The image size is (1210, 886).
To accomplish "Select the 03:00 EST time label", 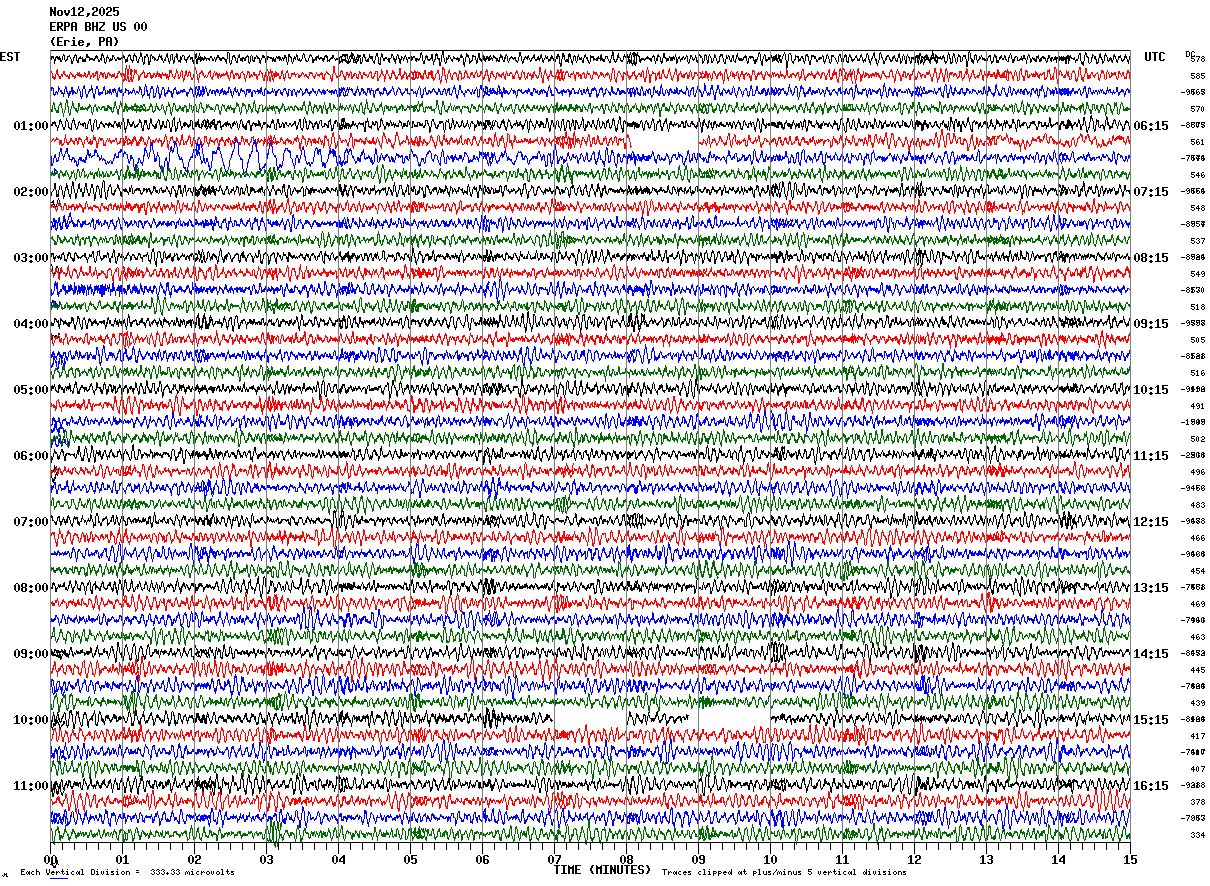I will [30, 258].
